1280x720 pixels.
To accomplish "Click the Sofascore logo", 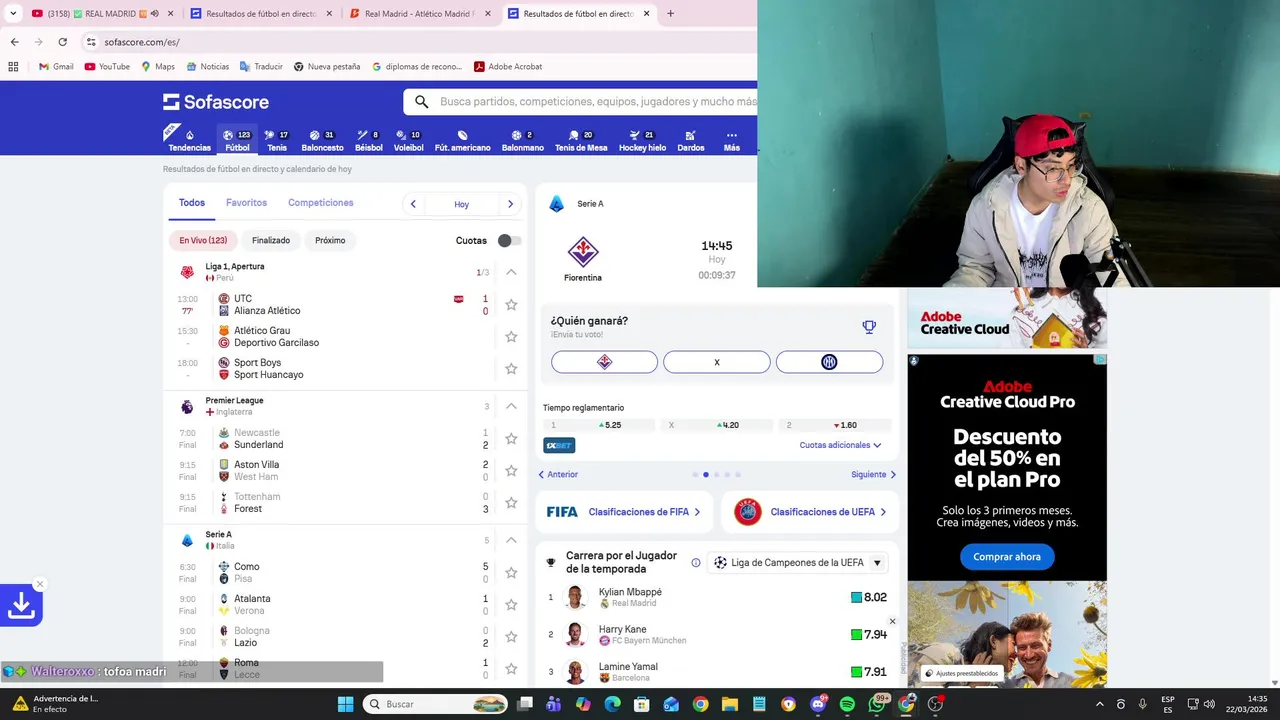I will (216, 102).
